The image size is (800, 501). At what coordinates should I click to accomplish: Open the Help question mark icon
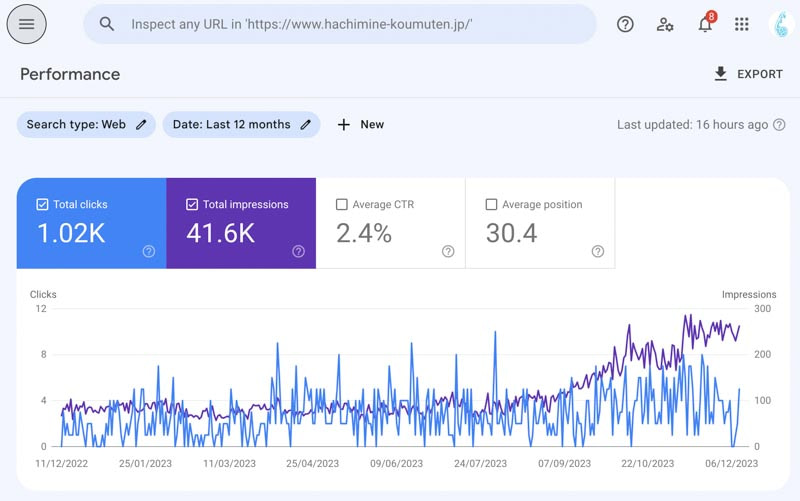pos(625,24)
